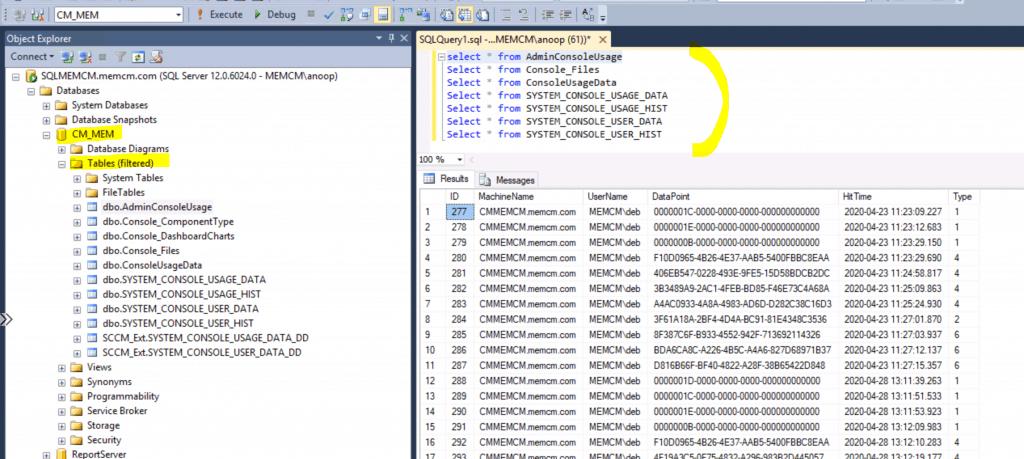The width and height of the screenshot is (1024, 459).
Task: Collapse the query outline at first select
Action: [x=441, y=57]
